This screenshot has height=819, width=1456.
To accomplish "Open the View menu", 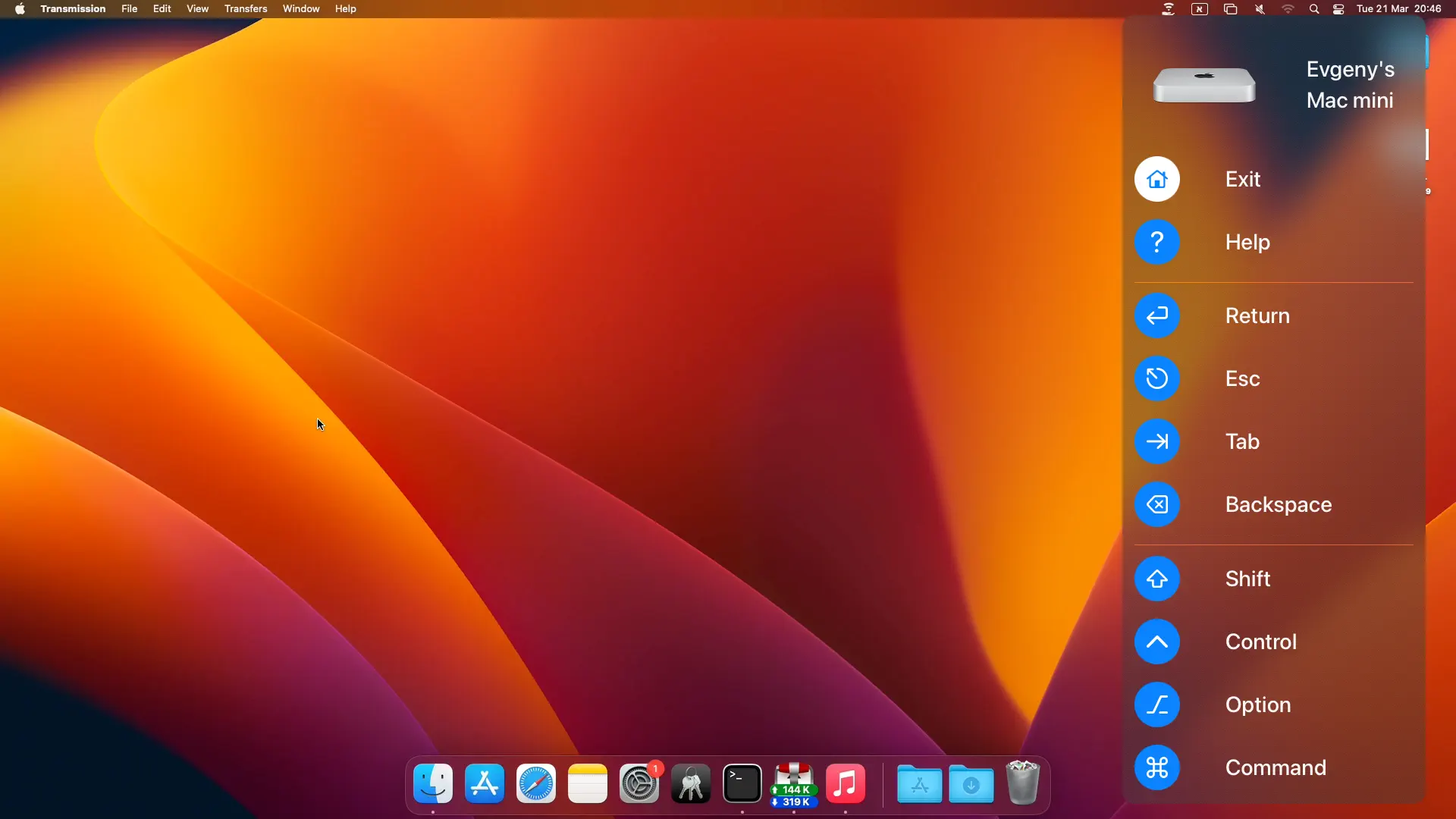I will (x=197, y=9).
